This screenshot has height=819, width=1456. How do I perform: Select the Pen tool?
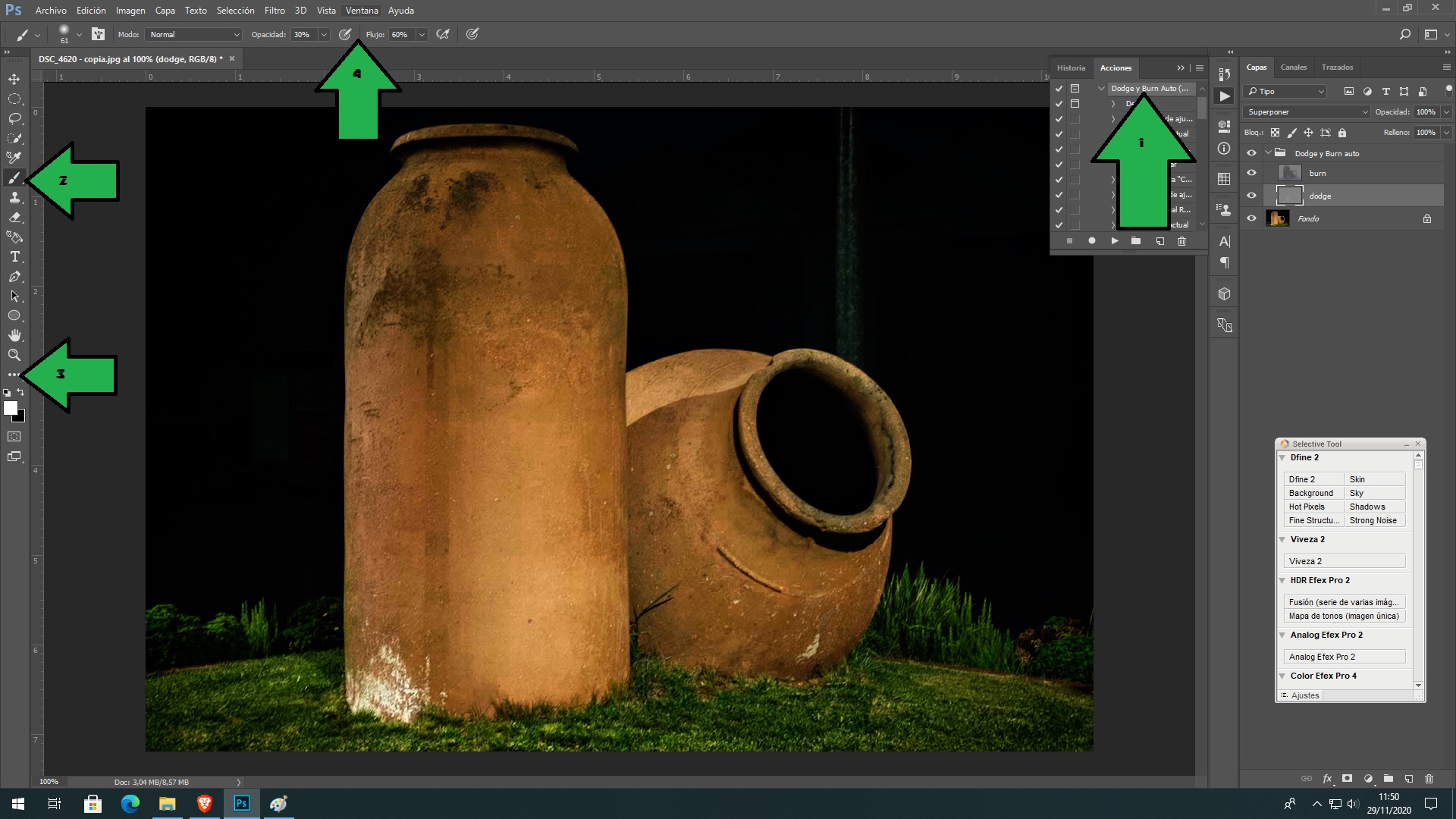(x=14, y=276)
